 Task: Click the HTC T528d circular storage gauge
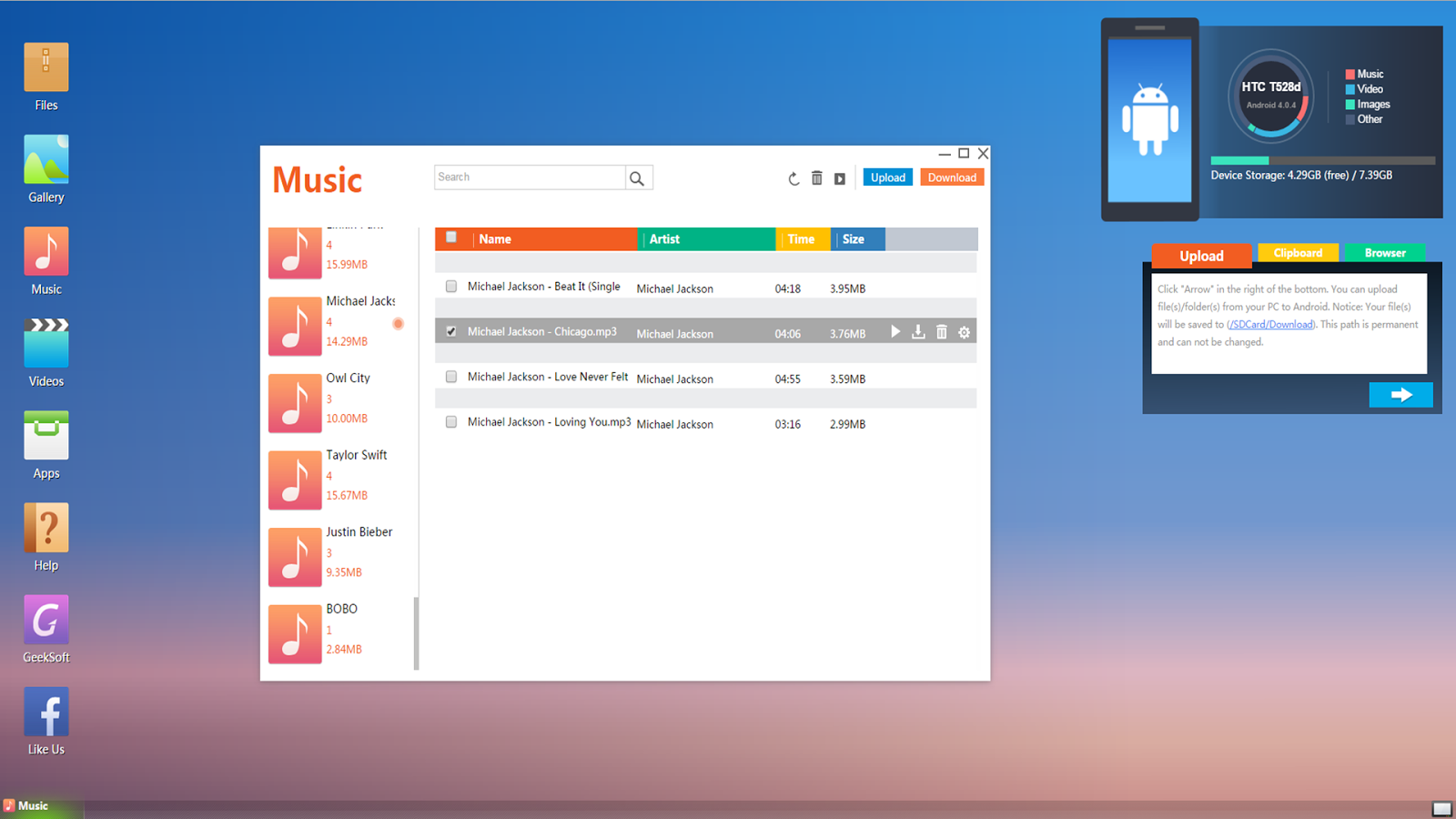click(x=1271, y=96)
